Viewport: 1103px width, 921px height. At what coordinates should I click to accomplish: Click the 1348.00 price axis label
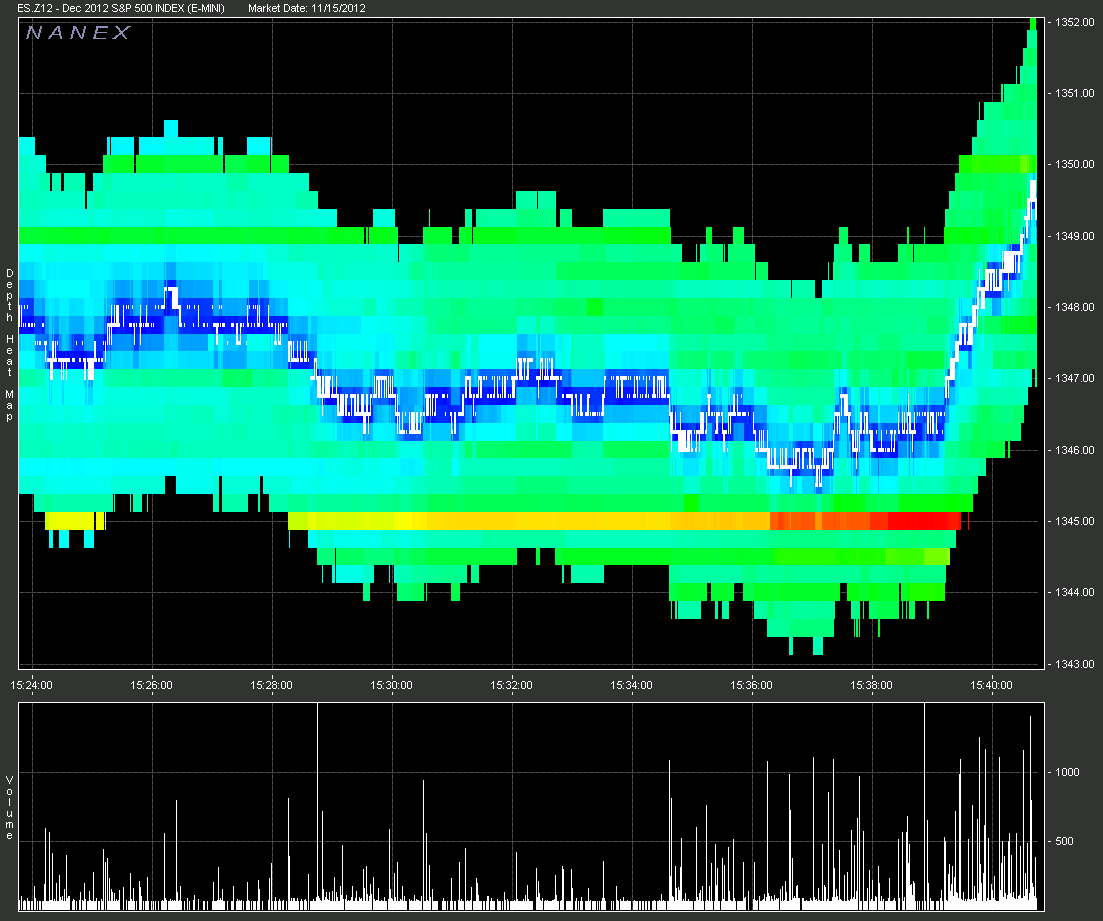click(1074, 307)
